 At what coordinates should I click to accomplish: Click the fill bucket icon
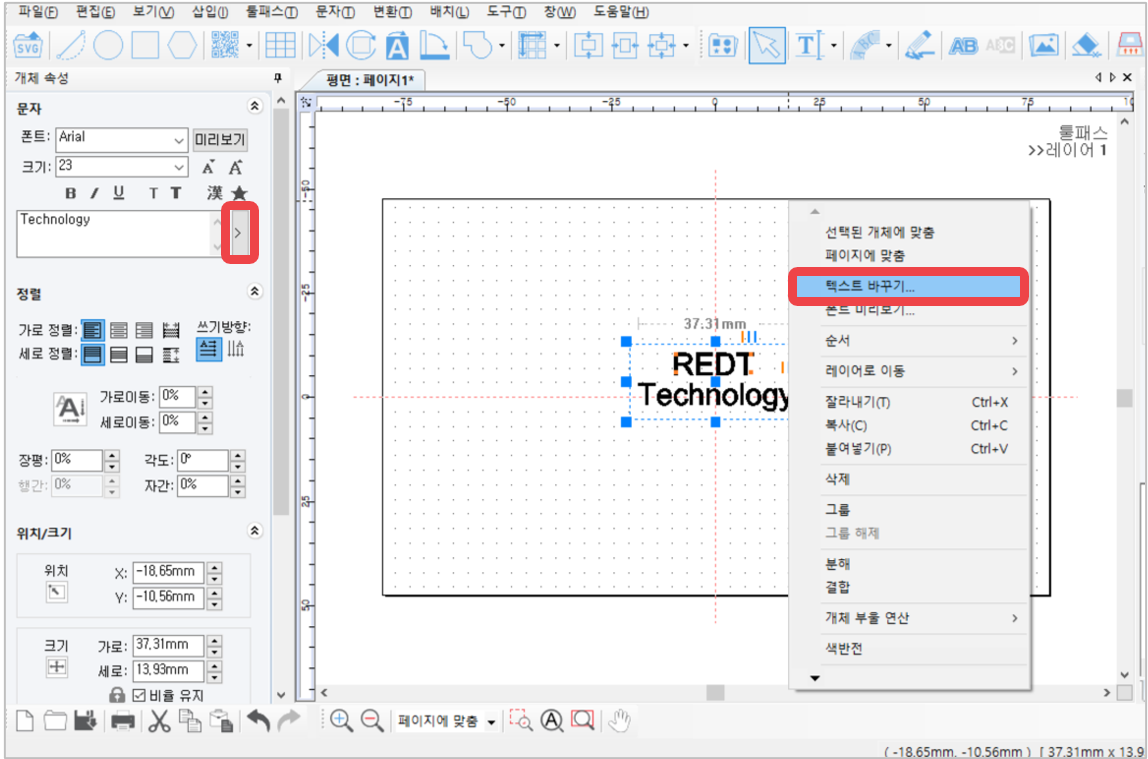1086,45
